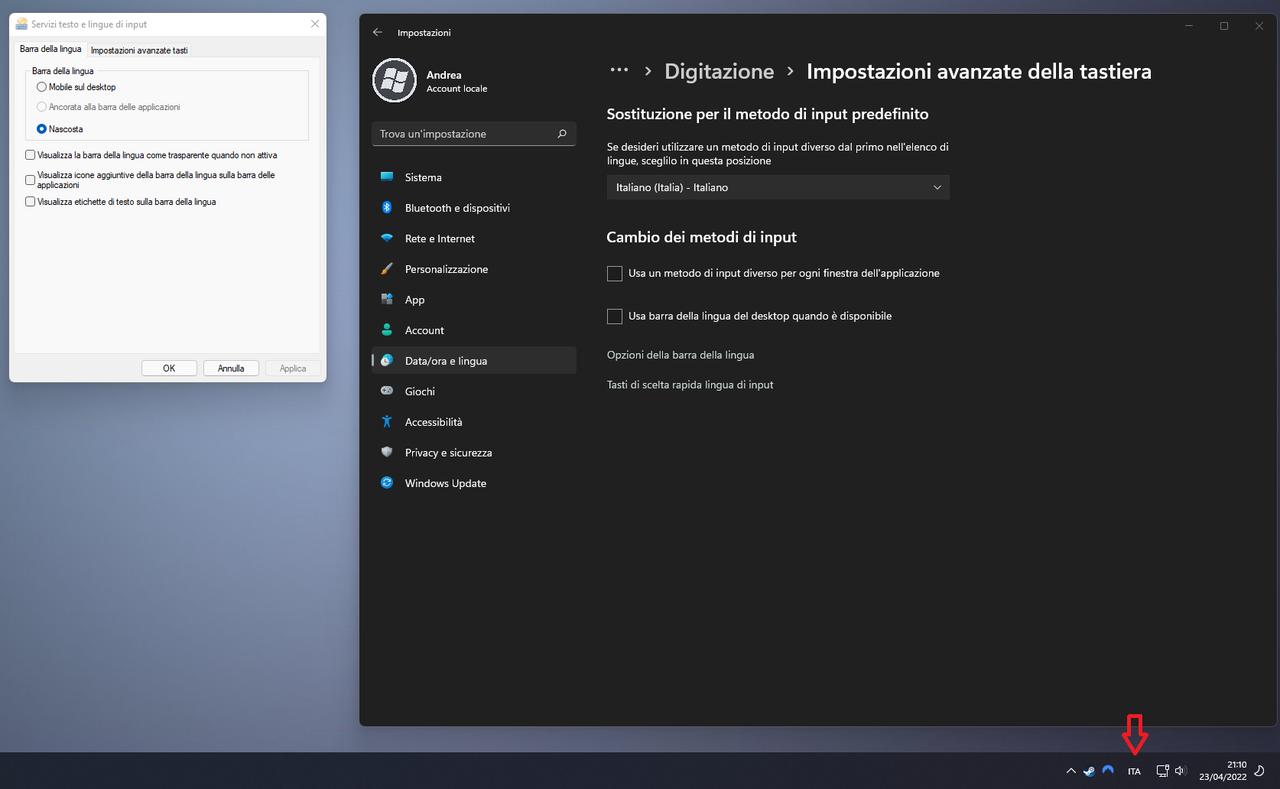This screenshot has width=1280, height=789.
Task: Close the Servizi testo e lingue dialog
Action: point(316,24)
